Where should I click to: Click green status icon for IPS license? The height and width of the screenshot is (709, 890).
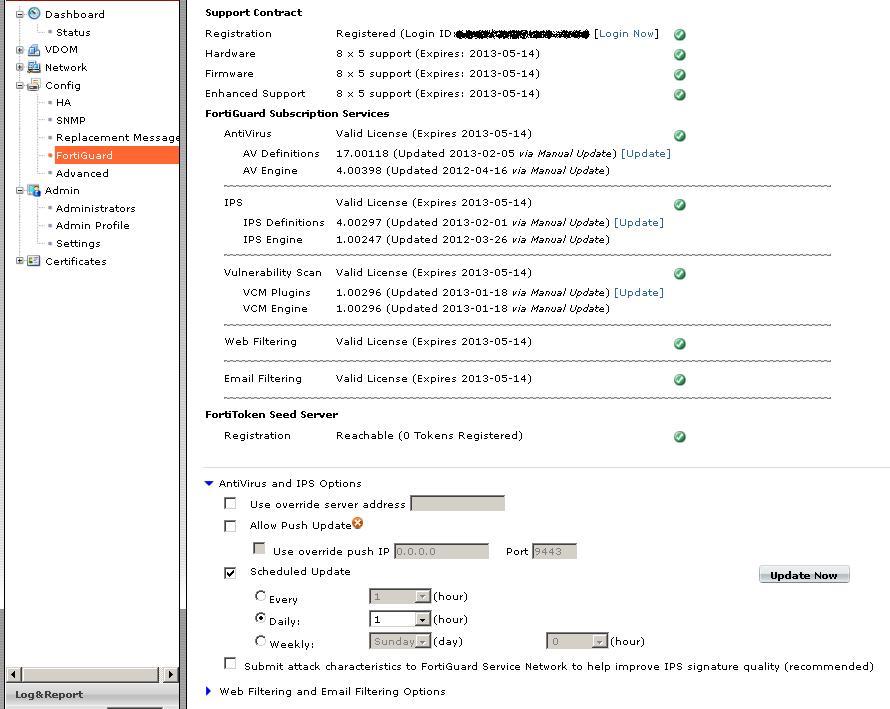[x=679, y=204]
